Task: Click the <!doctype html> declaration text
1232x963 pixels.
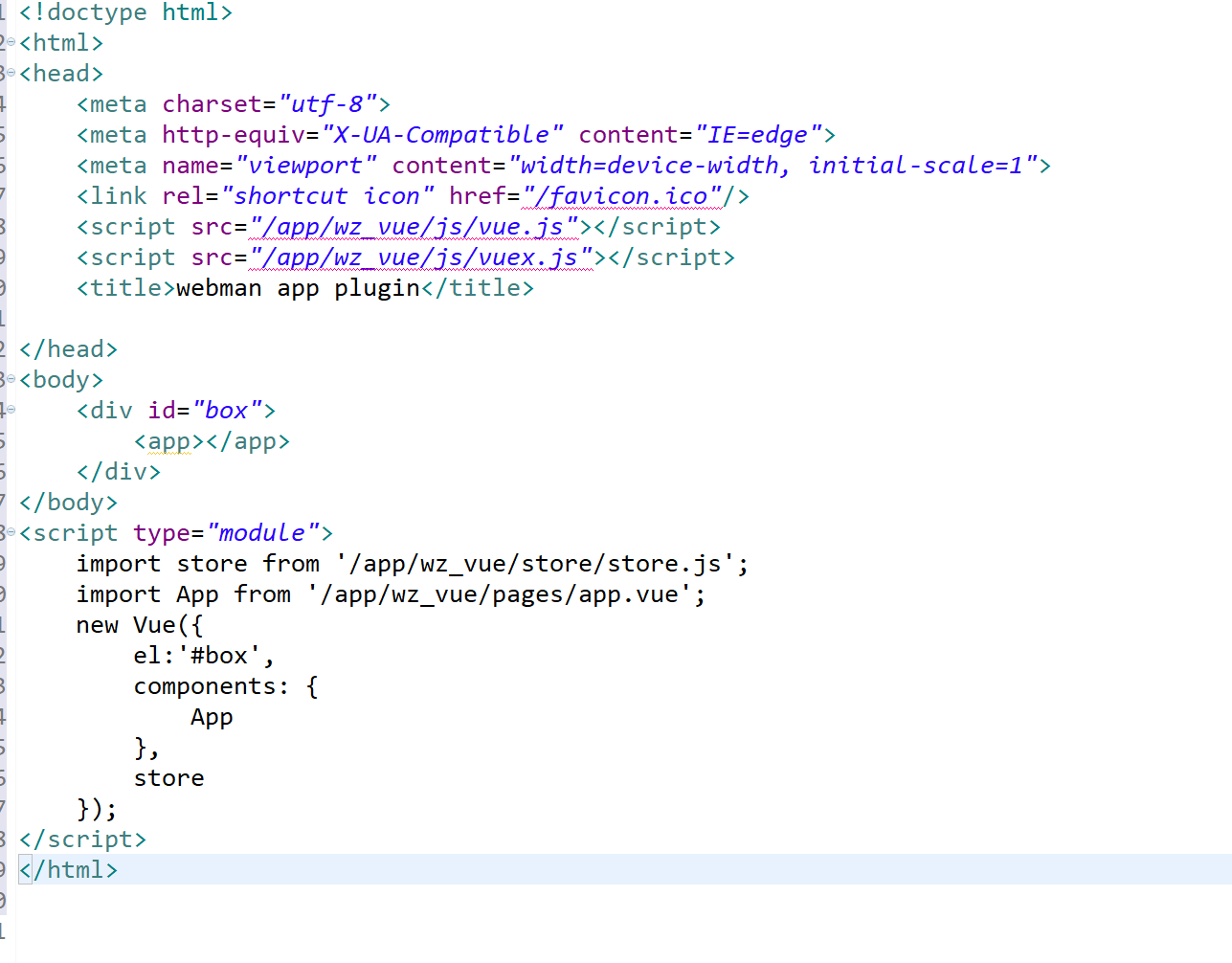Action: [125, 12]
